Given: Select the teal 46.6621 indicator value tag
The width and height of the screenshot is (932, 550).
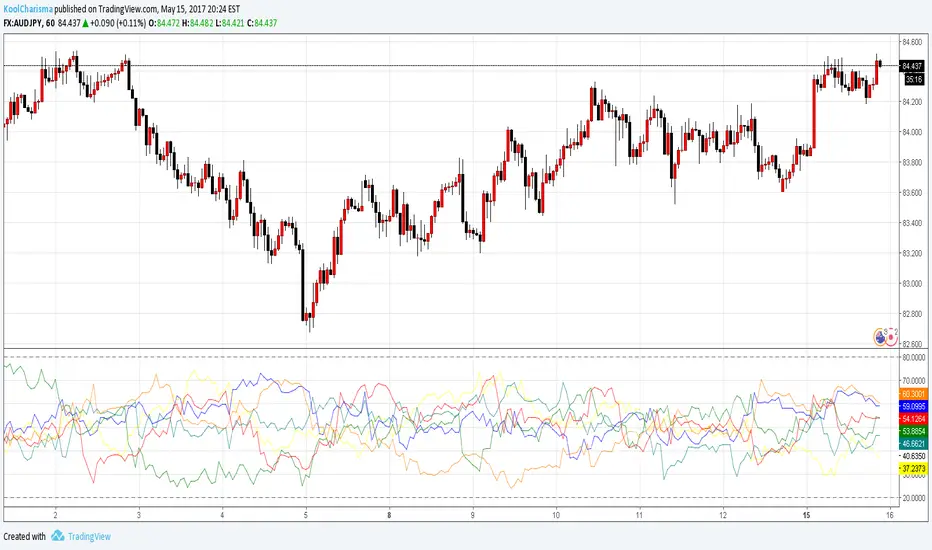Looking at the screenshot, I should (x=913, y=442).
